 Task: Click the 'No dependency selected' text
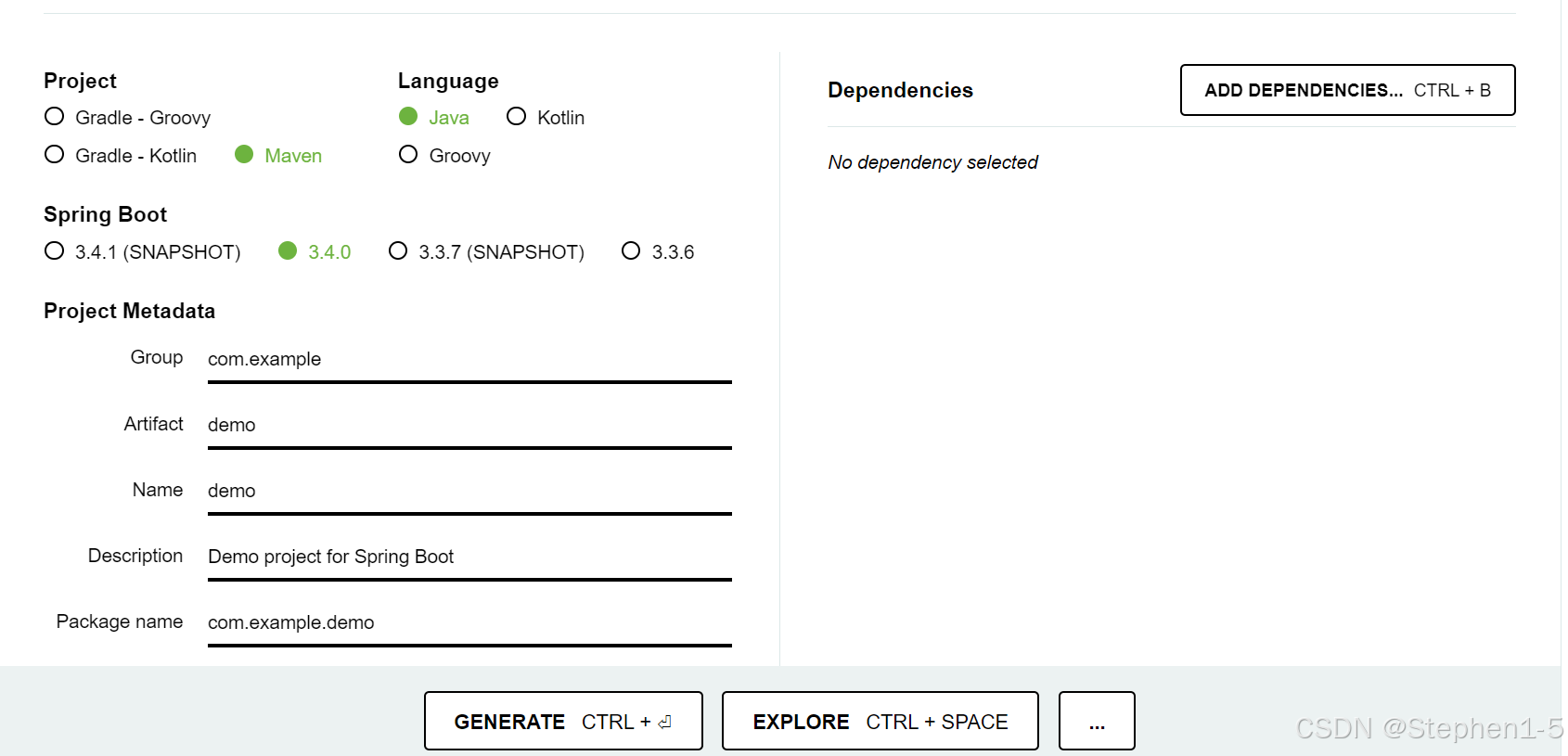[932, 162]
